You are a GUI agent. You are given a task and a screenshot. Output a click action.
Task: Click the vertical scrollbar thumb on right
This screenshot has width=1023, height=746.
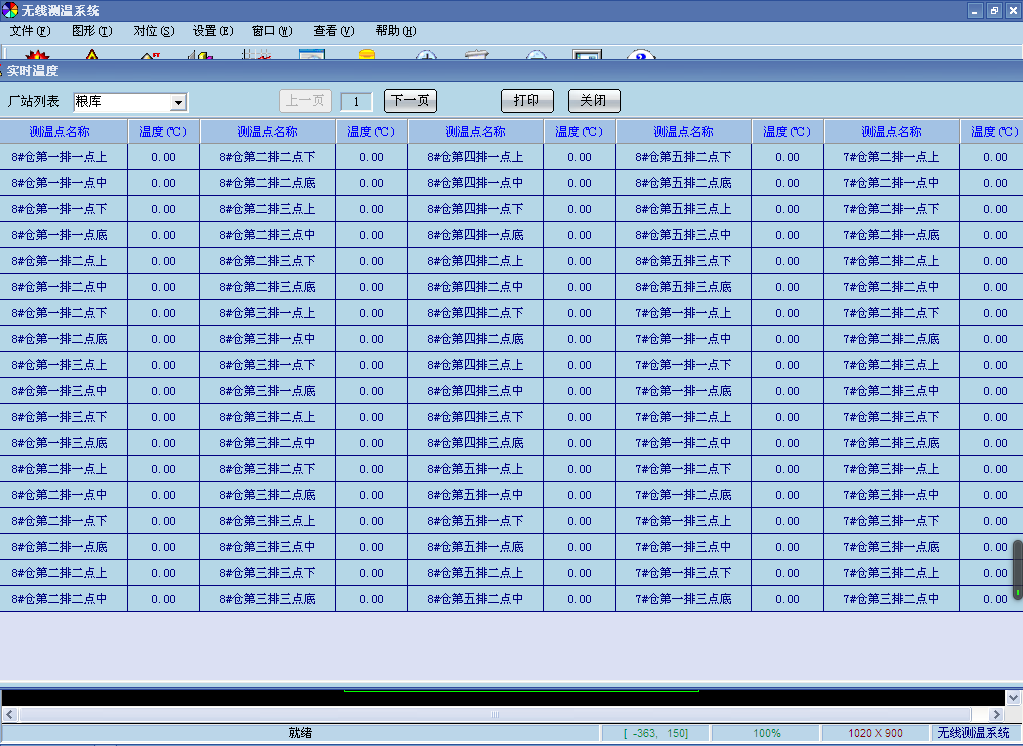click(1017, 570)
